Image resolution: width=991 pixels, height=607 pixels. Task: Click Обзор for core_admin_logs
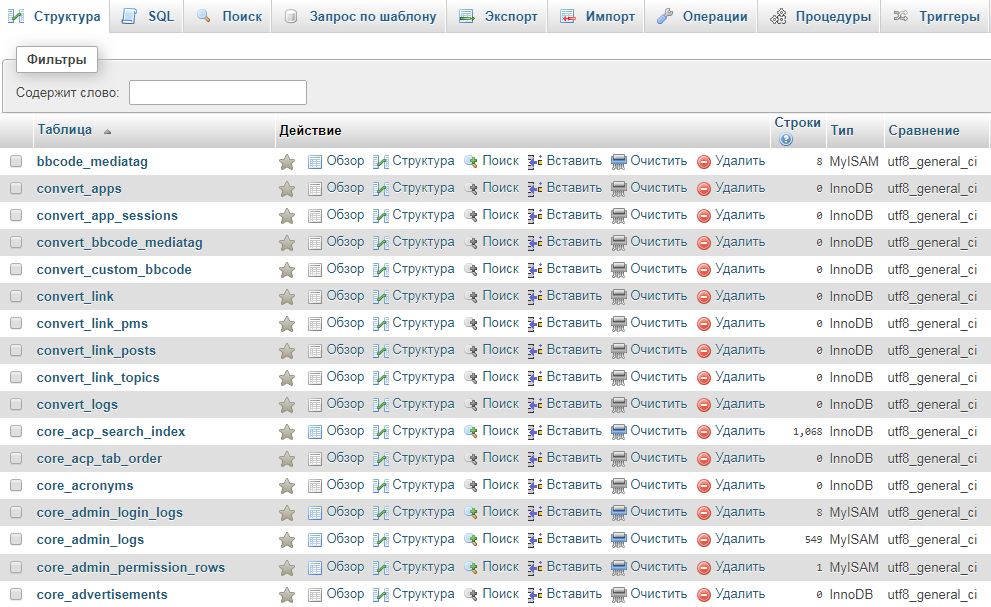pyautogui.click(x=345, y=539)
